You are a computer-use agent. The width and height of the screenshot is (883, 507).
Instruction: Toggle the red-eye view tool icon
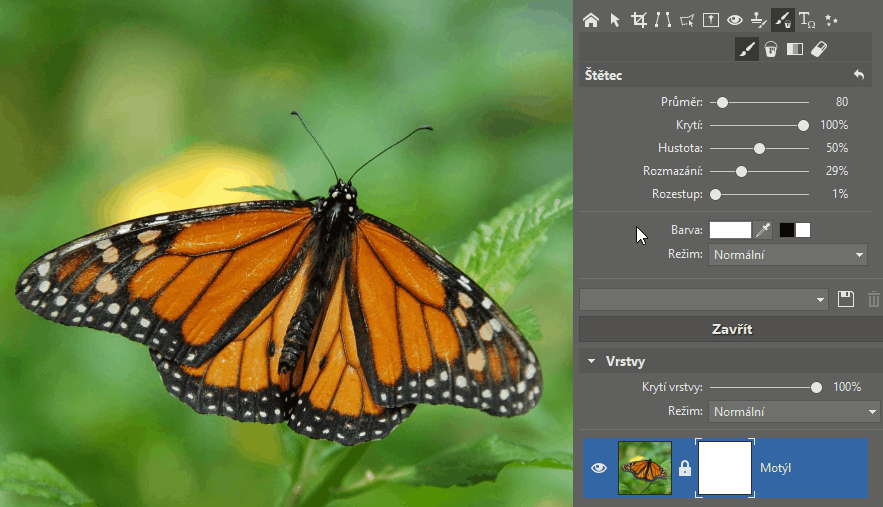click(735, 19)
